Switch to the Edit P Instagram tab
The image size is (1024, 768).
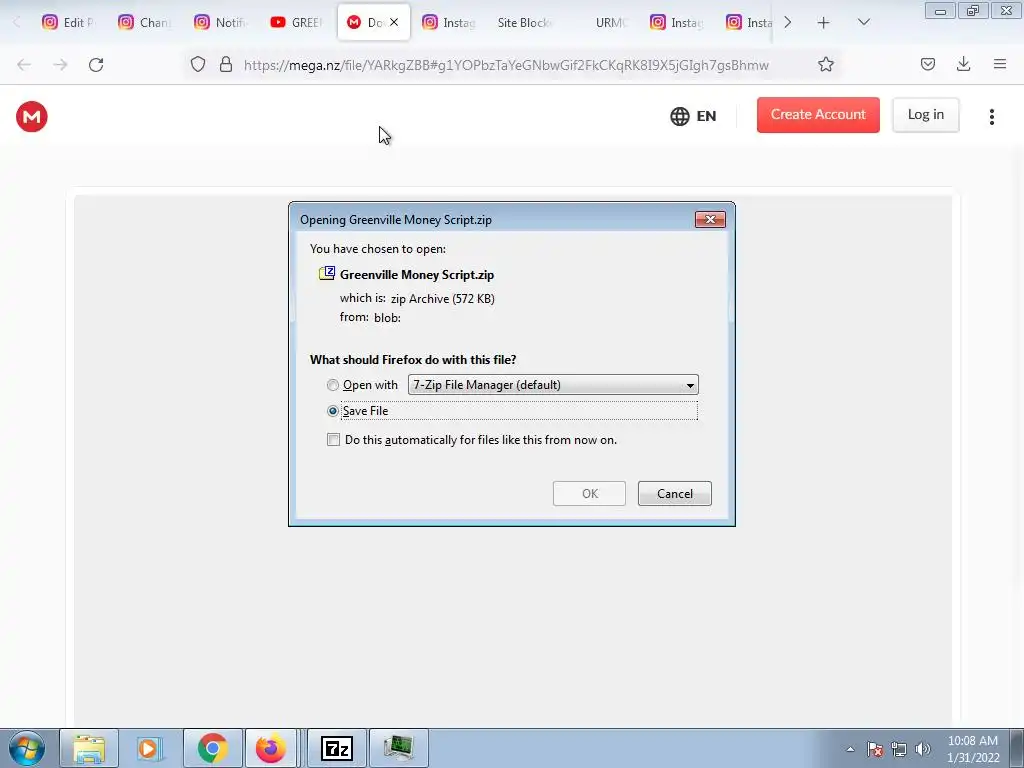coord(68,22)
